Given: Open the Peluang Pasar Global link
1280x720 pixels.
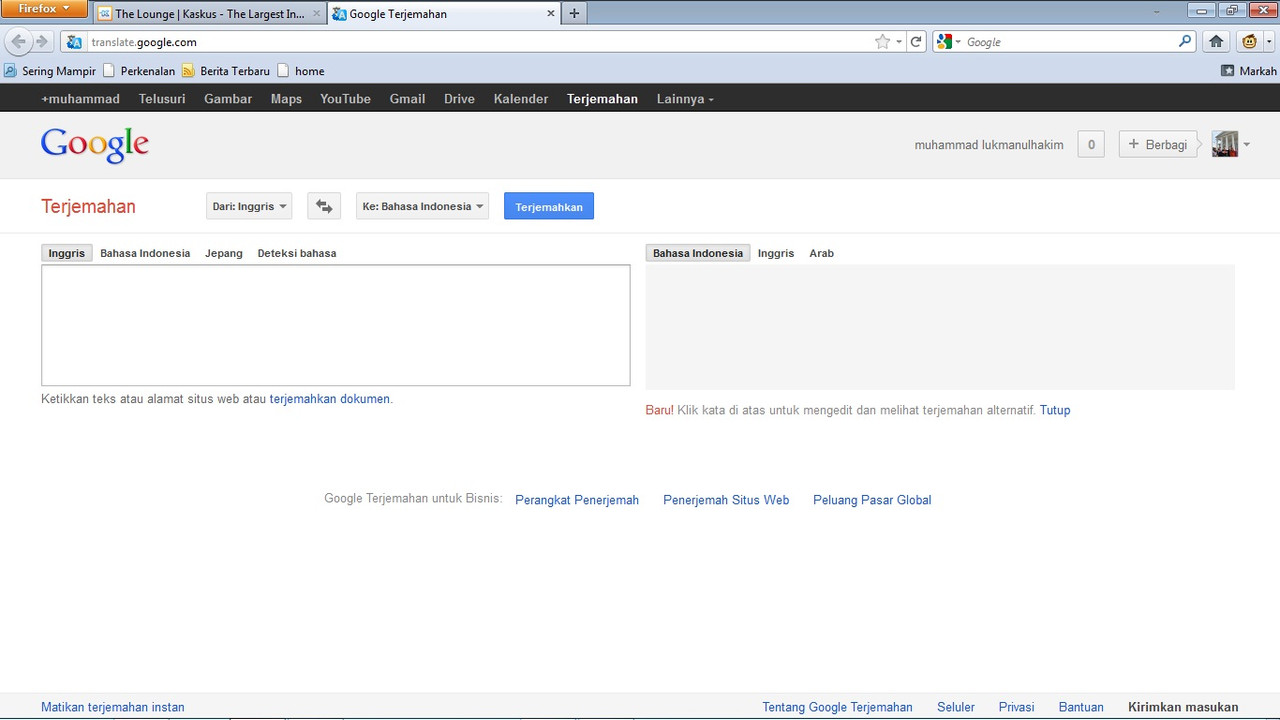Looking at the screenshot, I should [872, 500].
